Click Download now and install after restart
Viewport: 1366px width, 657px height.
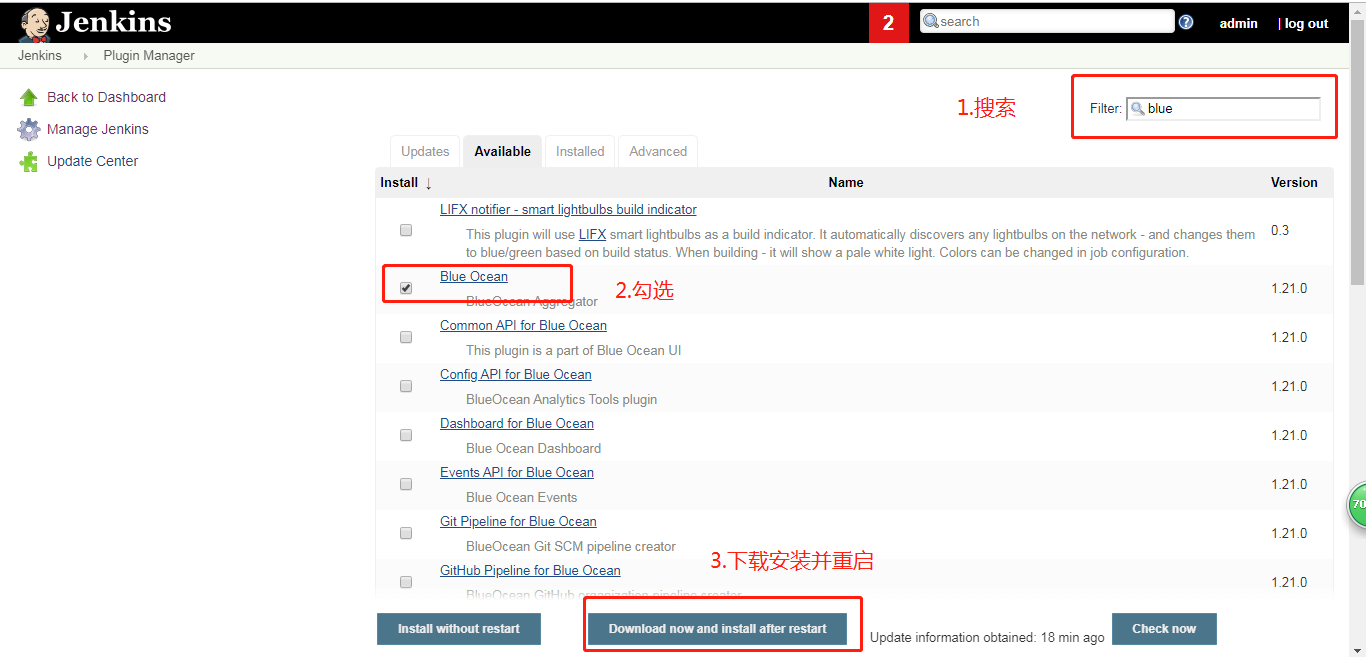(x=718, y=629)
